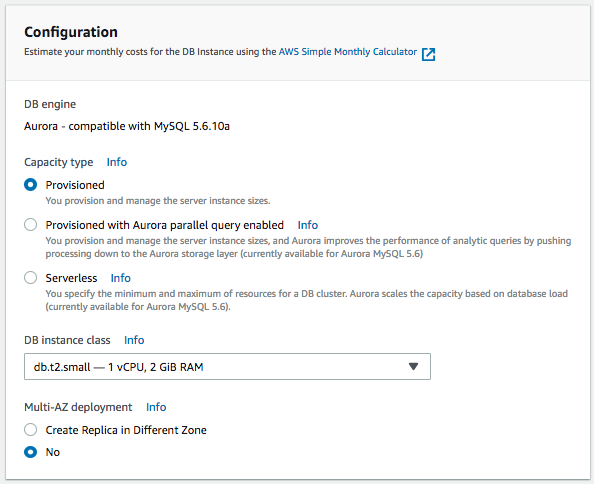Screen dimensions: 594x484
Task: Open the Info link next to Serverless
Action: click(120, 278)
